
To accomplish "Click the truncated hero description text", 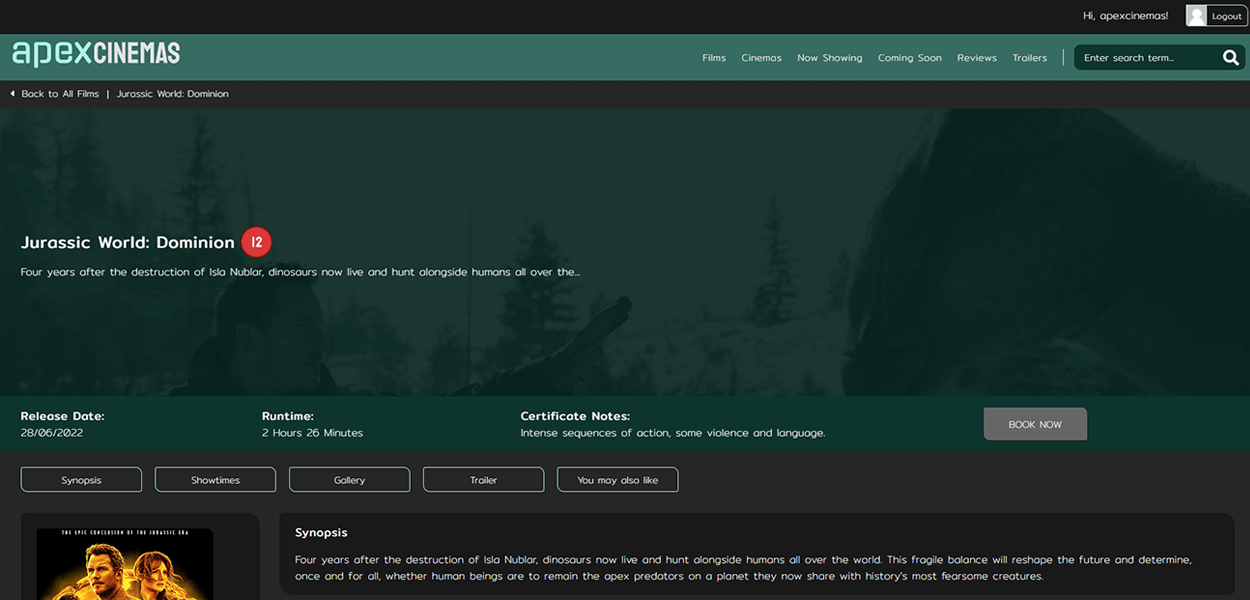I will [x=300, y=272].
